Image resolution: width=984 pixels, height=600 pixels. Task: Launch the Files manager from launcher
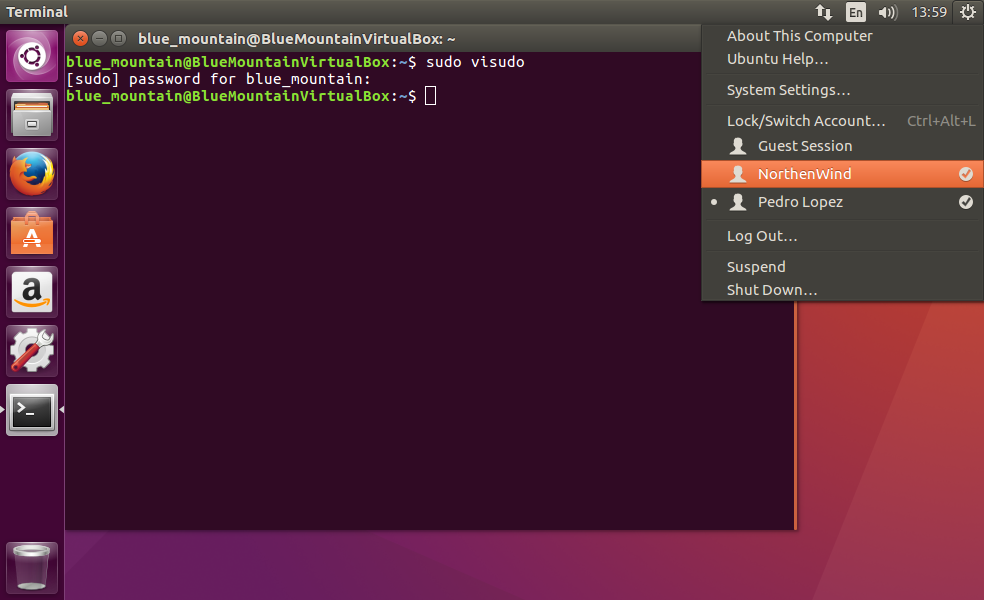pyautogui.click(x=32, y=115)
